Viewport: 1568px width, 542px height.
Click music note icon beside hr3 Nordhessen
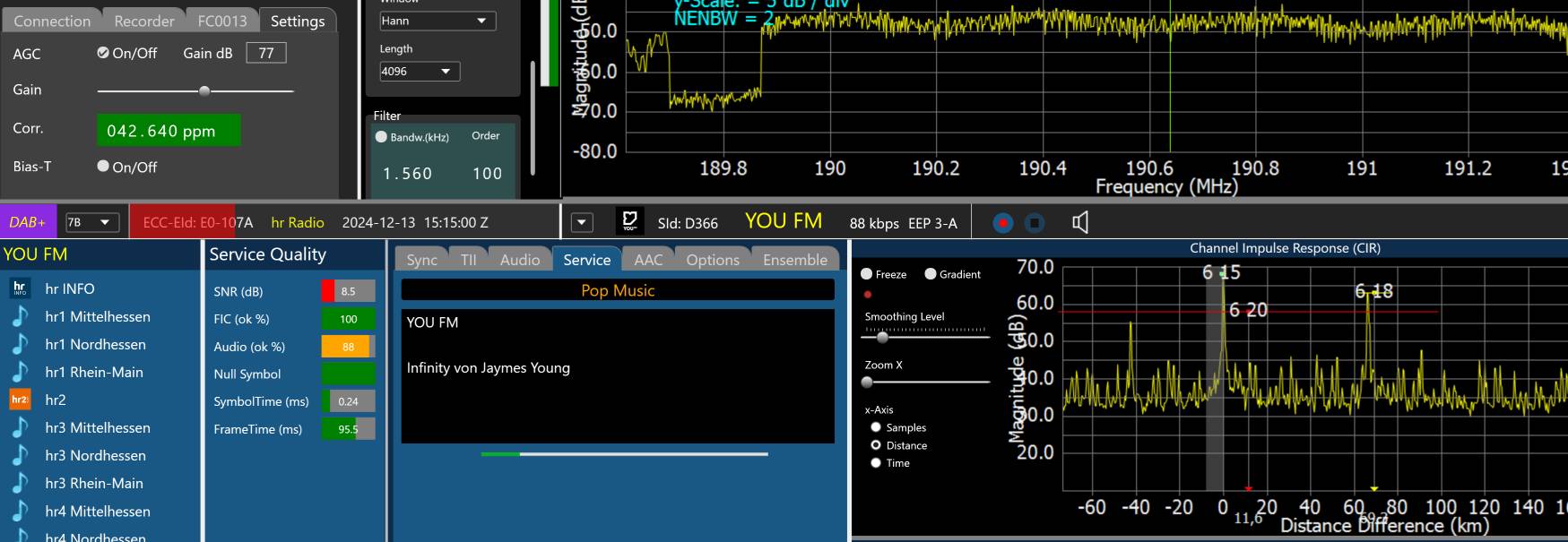20,455
